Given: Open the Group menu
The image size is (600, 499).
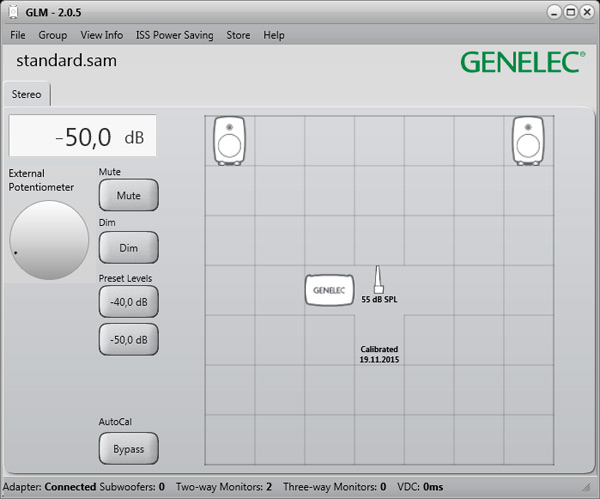Looking at the screenshot, I should tap(53, 35).
